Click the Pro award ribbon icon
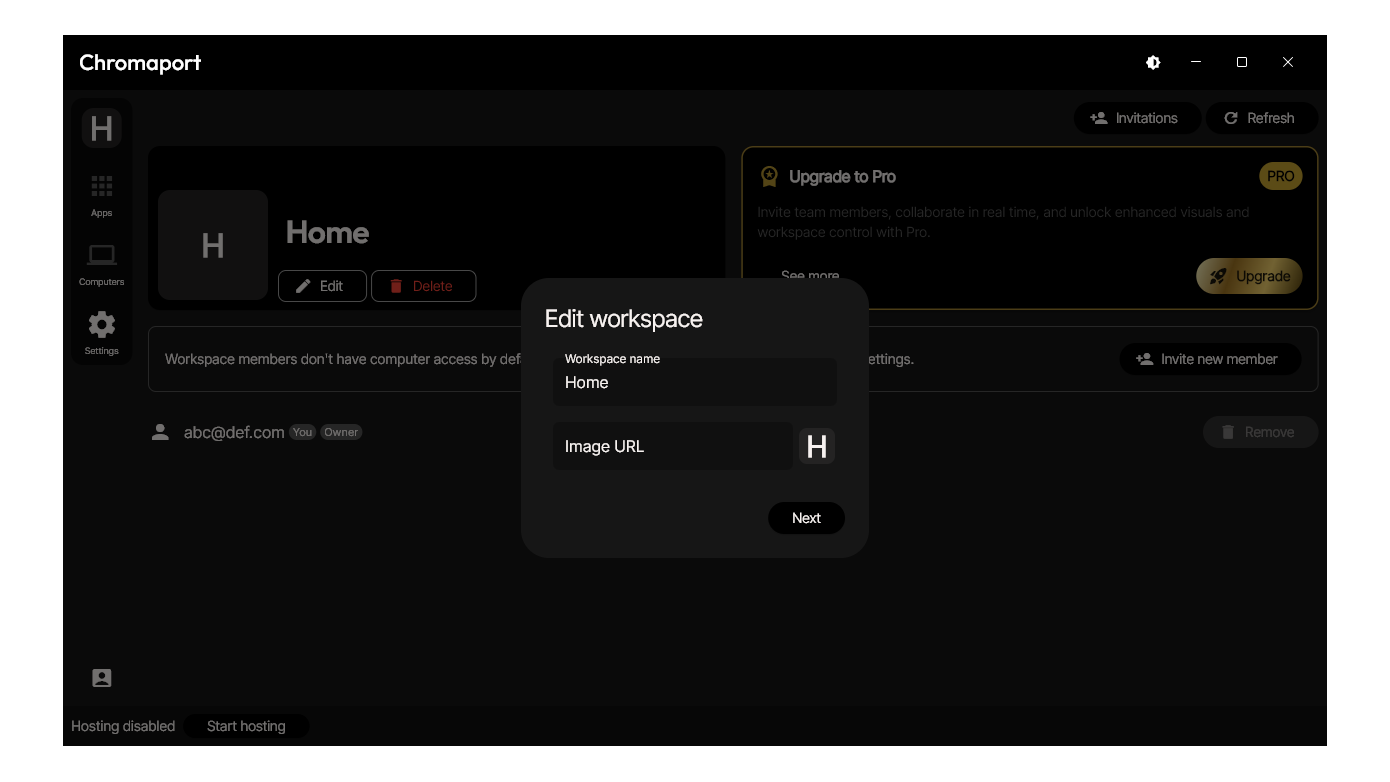The height and width of the screenshot is (782, 1390). click(769, 177)
